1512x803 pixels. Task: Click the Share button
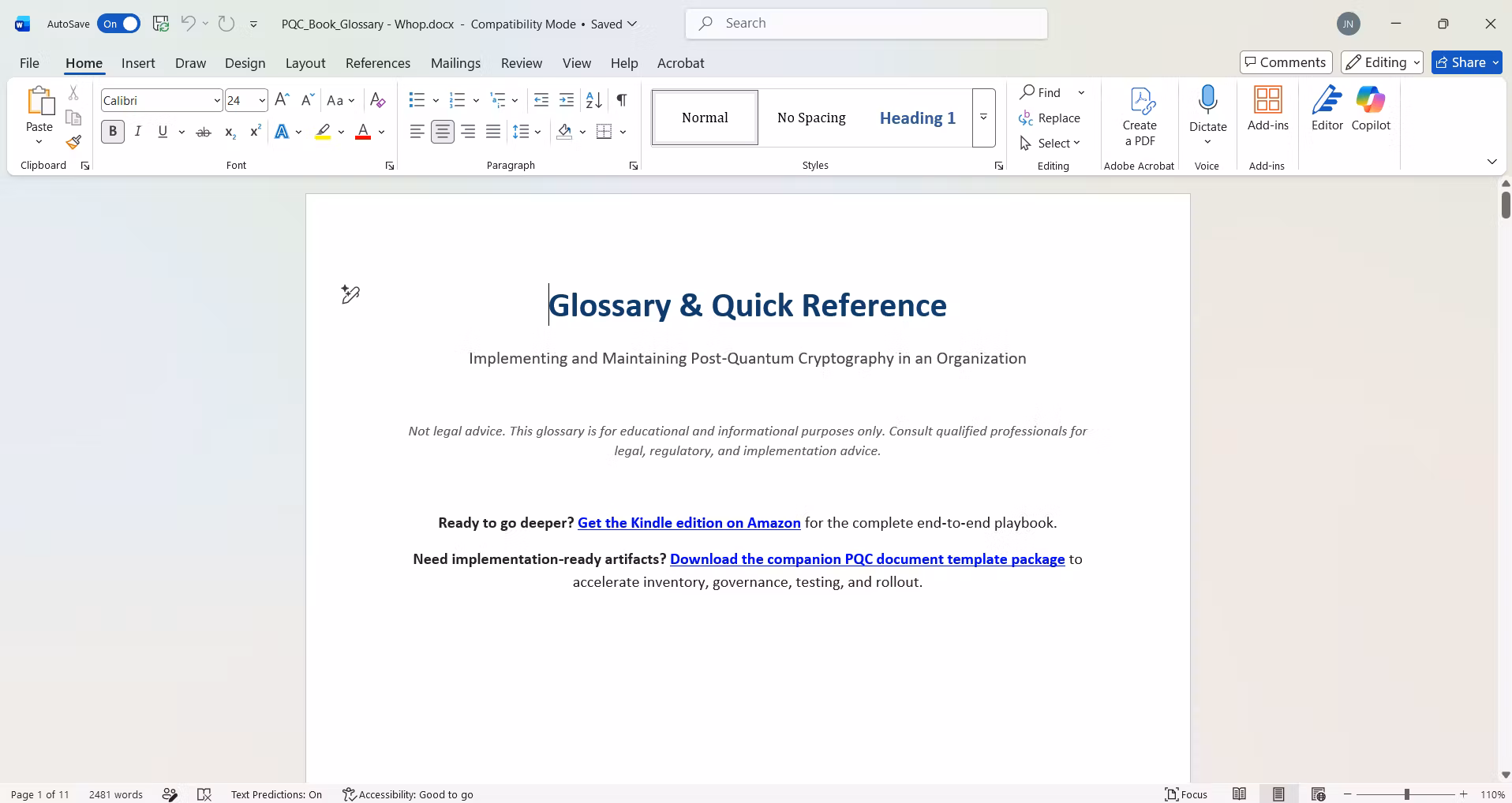[x=1467, y=62]
